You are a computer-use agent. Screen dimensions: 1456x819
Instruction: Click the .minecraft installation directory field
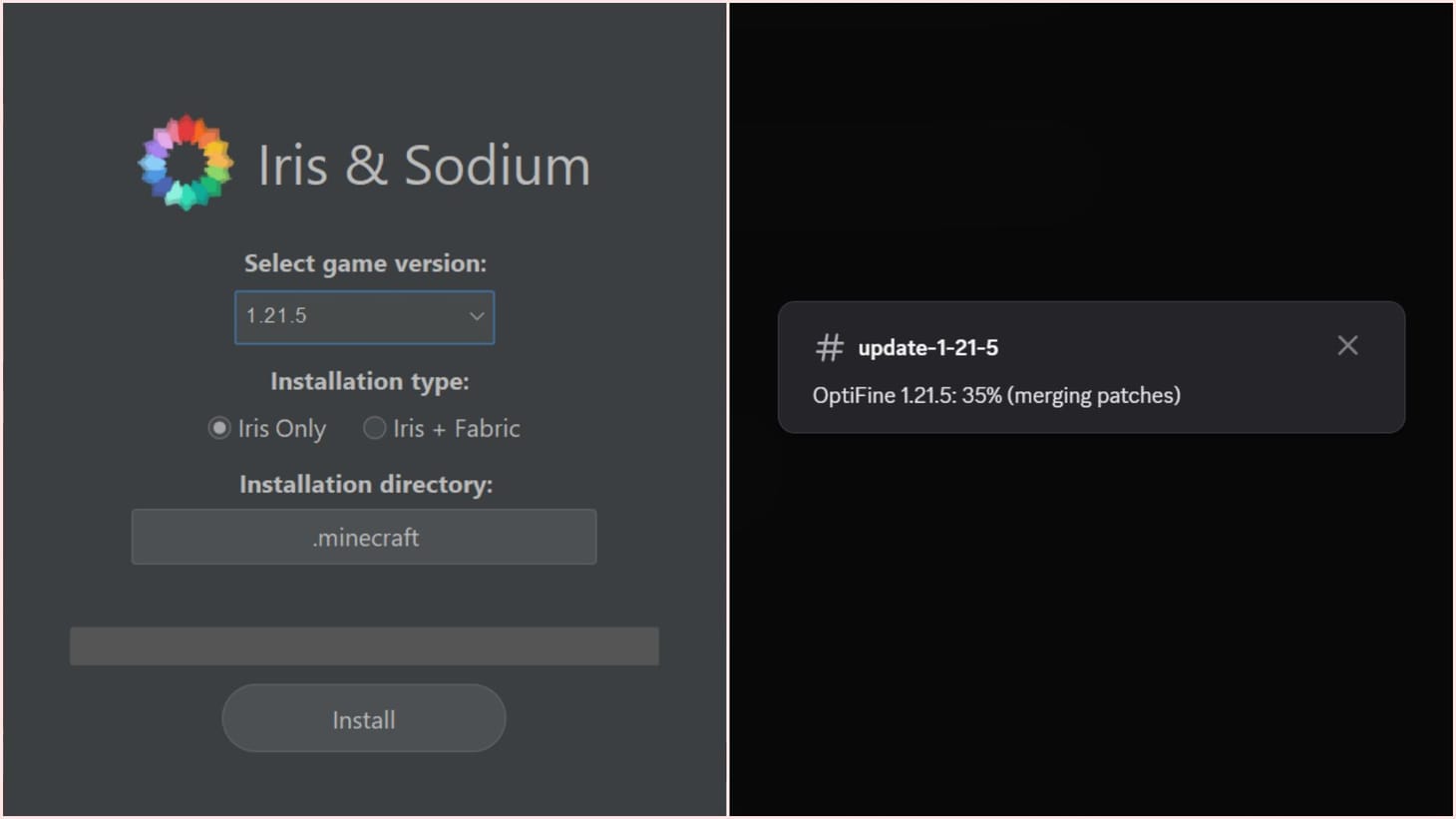click(364, 537)
